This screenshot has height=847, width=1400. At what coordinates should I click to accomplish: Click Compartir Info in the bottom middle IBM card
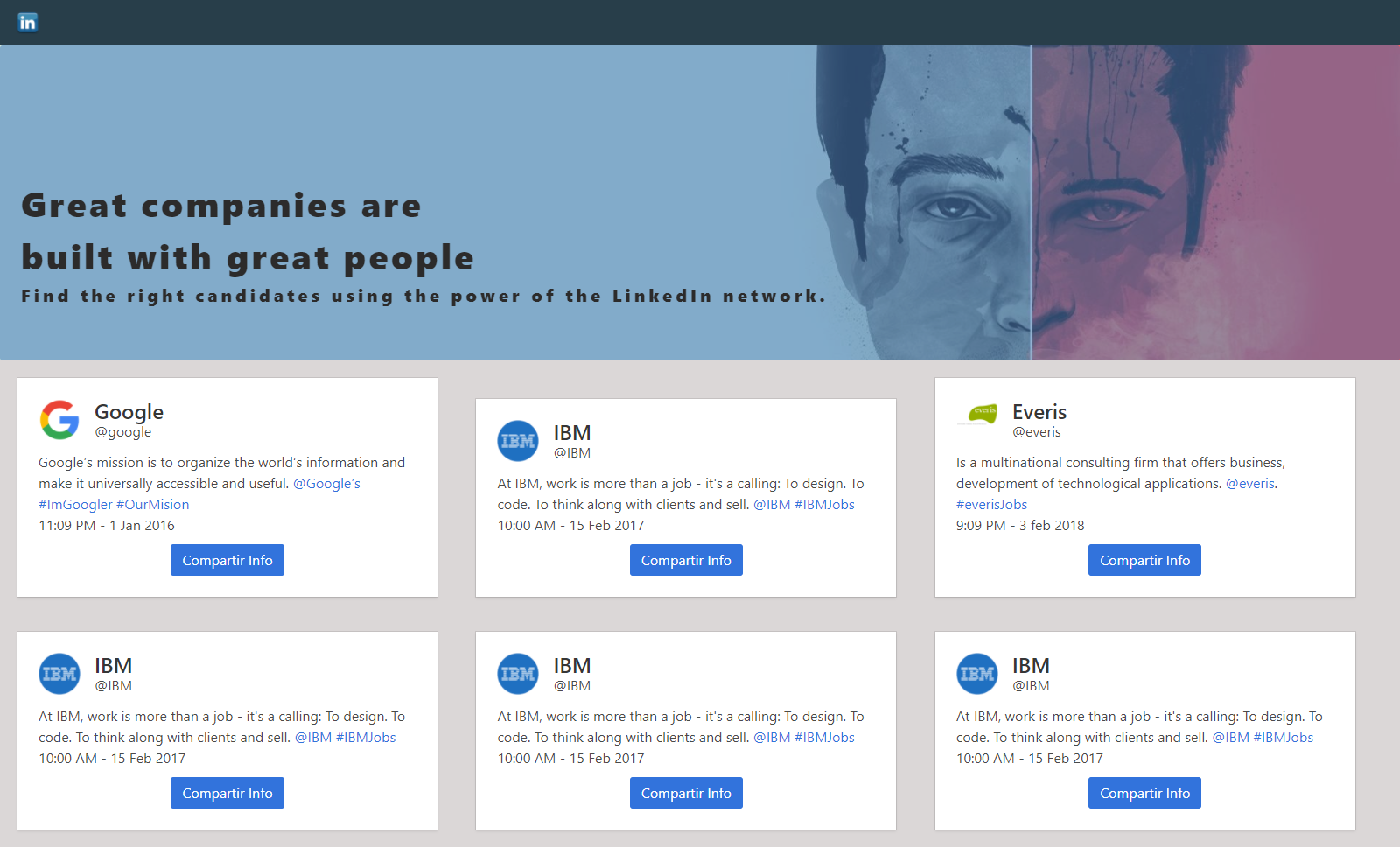[686, 793]
